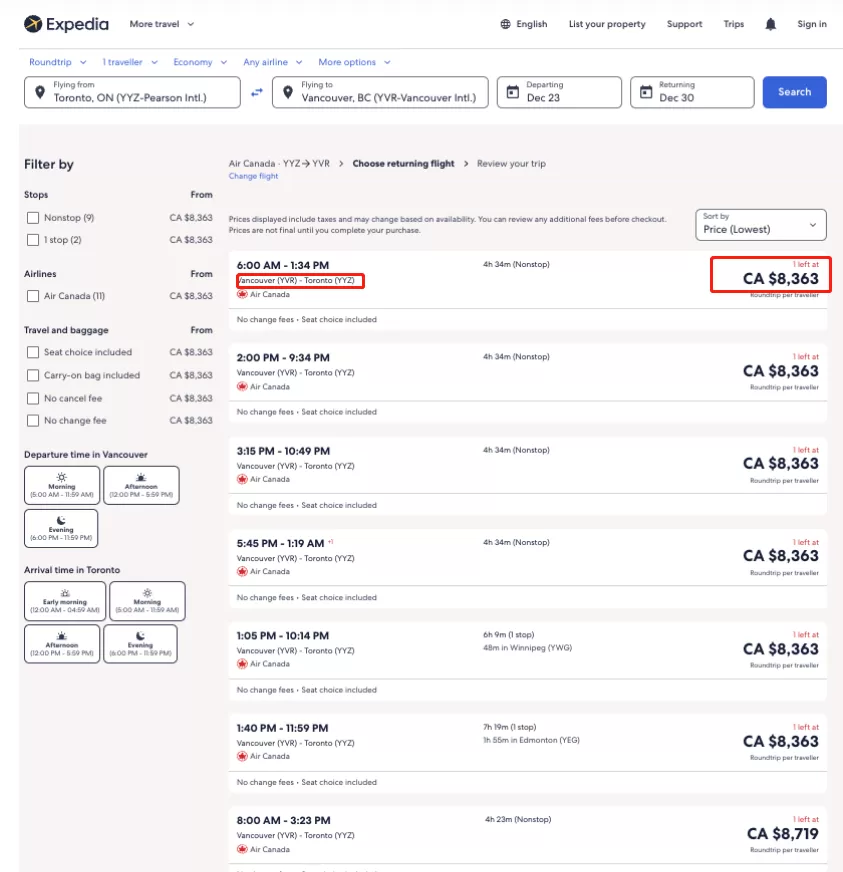The height and width of the screenshot is (872, 843).
Task: Click Review your trip breadcrumb
Action: (511, 164)
